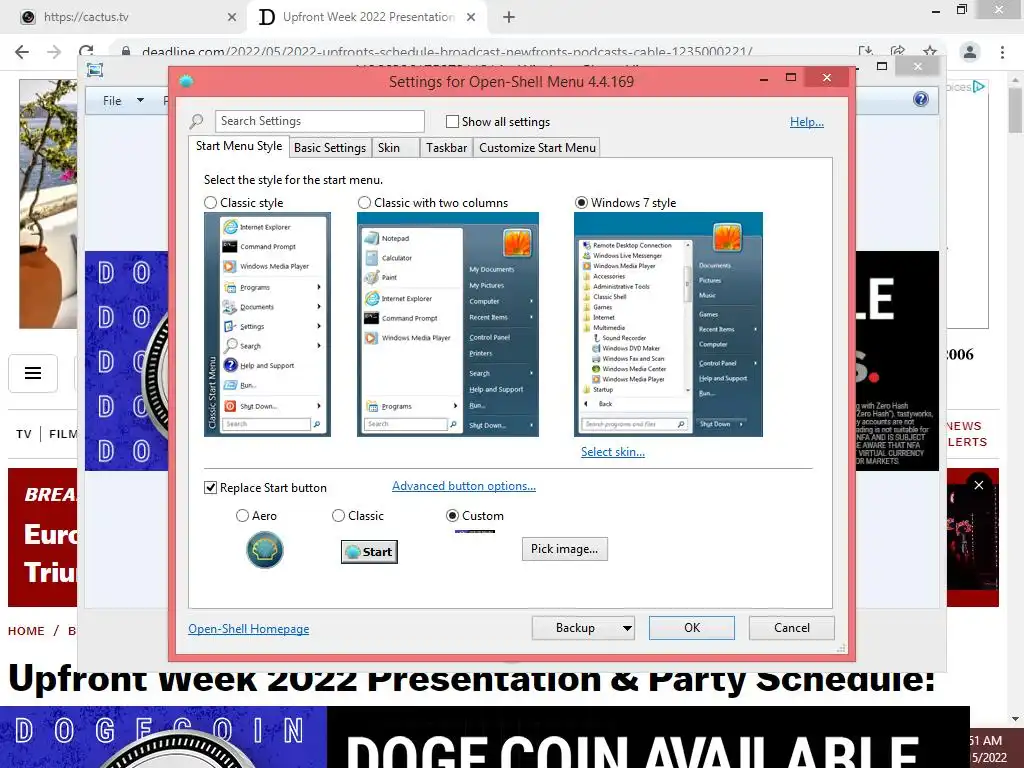Click the Search Settings input field
1024x768 pixels.
319,121
